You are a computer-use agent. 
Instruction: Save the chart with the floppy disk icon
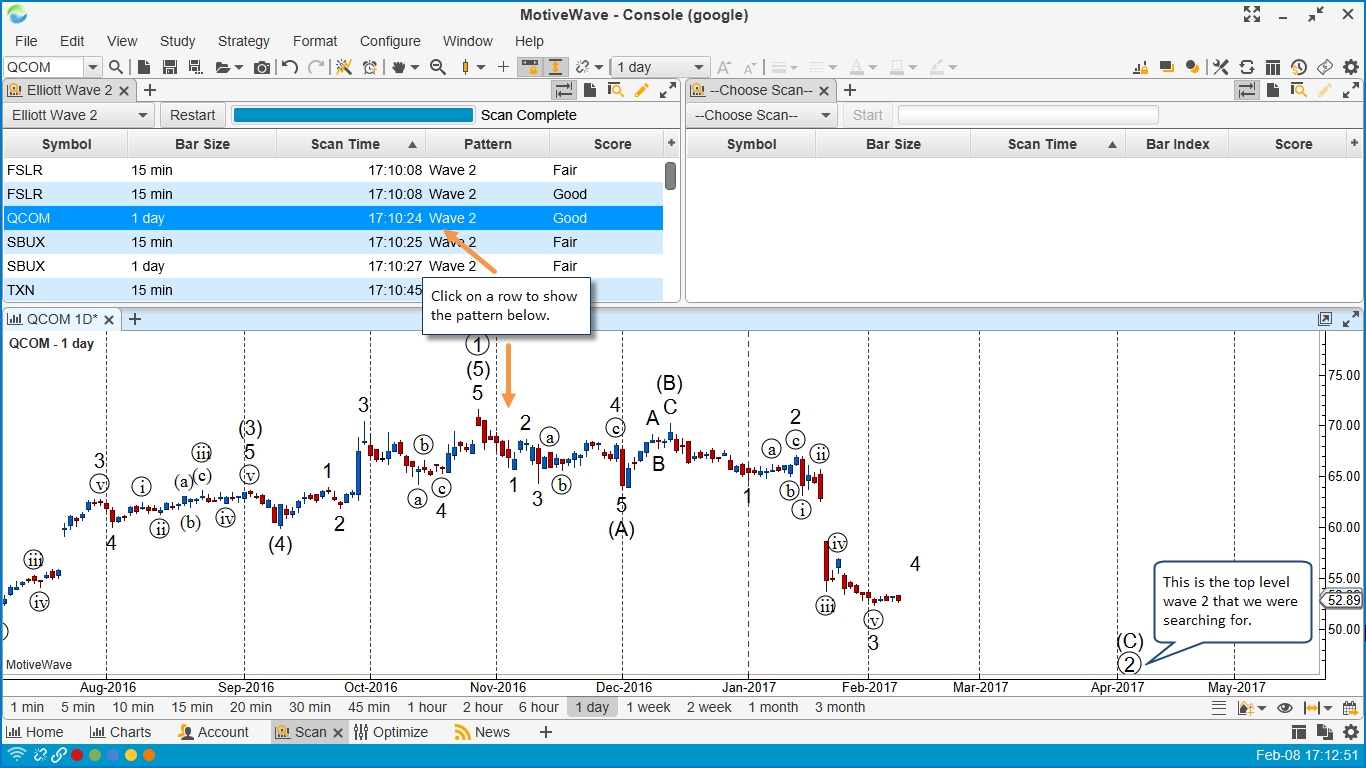[169, 67]
